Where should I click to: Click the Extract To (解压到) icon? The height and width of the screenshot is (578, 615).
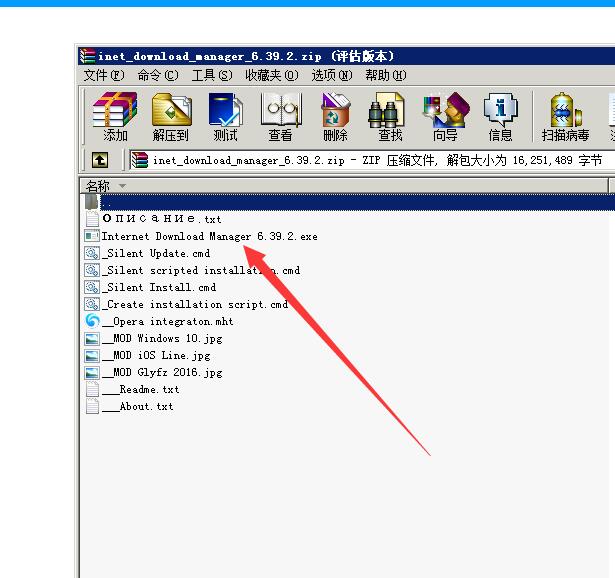tap(171, 117)
